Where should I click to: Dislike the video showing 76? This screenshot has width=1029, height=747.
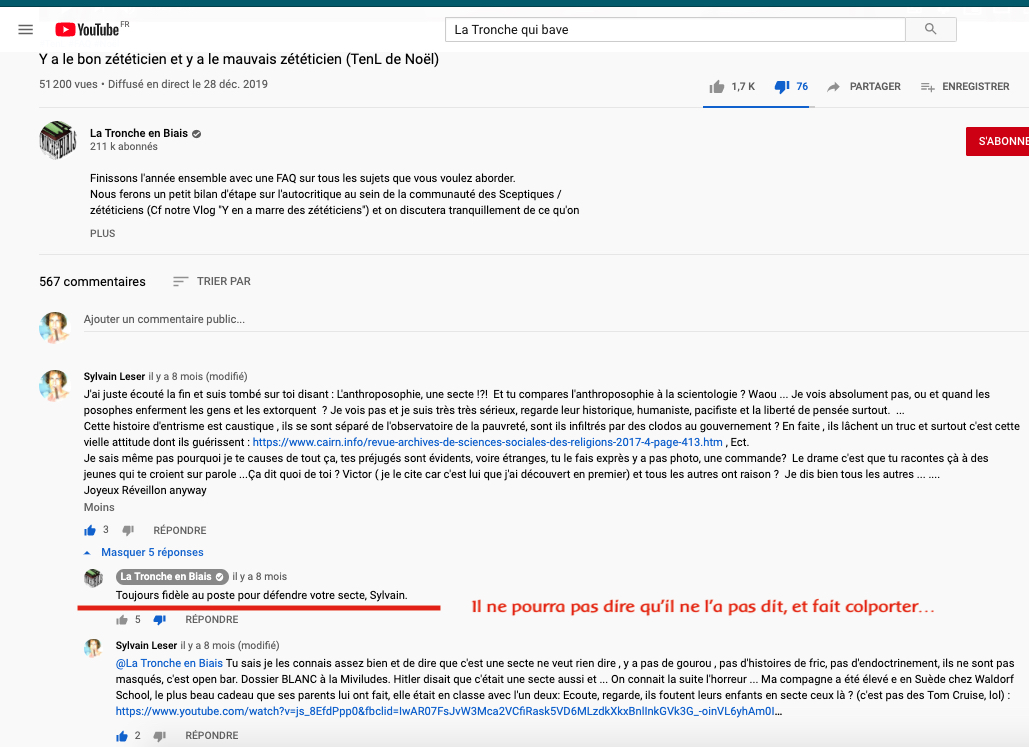coord(782,87)
